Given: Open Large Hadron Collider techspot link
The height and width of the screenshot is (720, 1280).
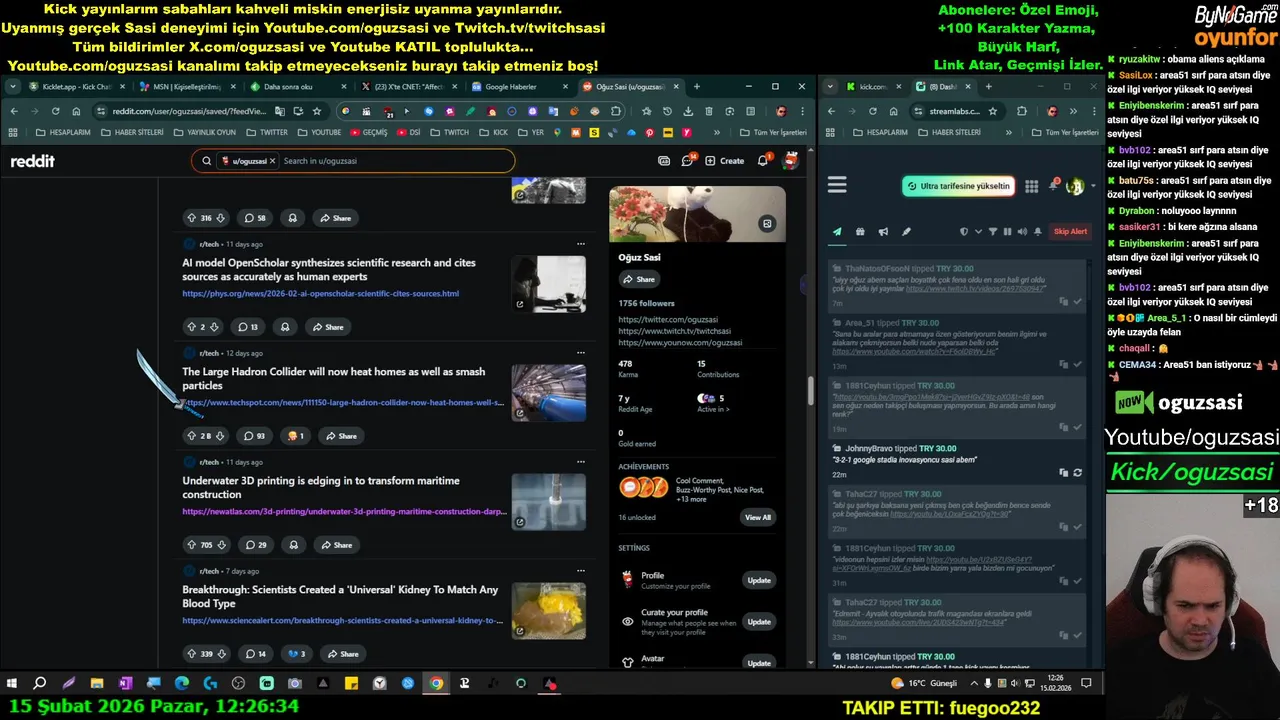Looking at the screenshot, I should click(x=343, y=403).
